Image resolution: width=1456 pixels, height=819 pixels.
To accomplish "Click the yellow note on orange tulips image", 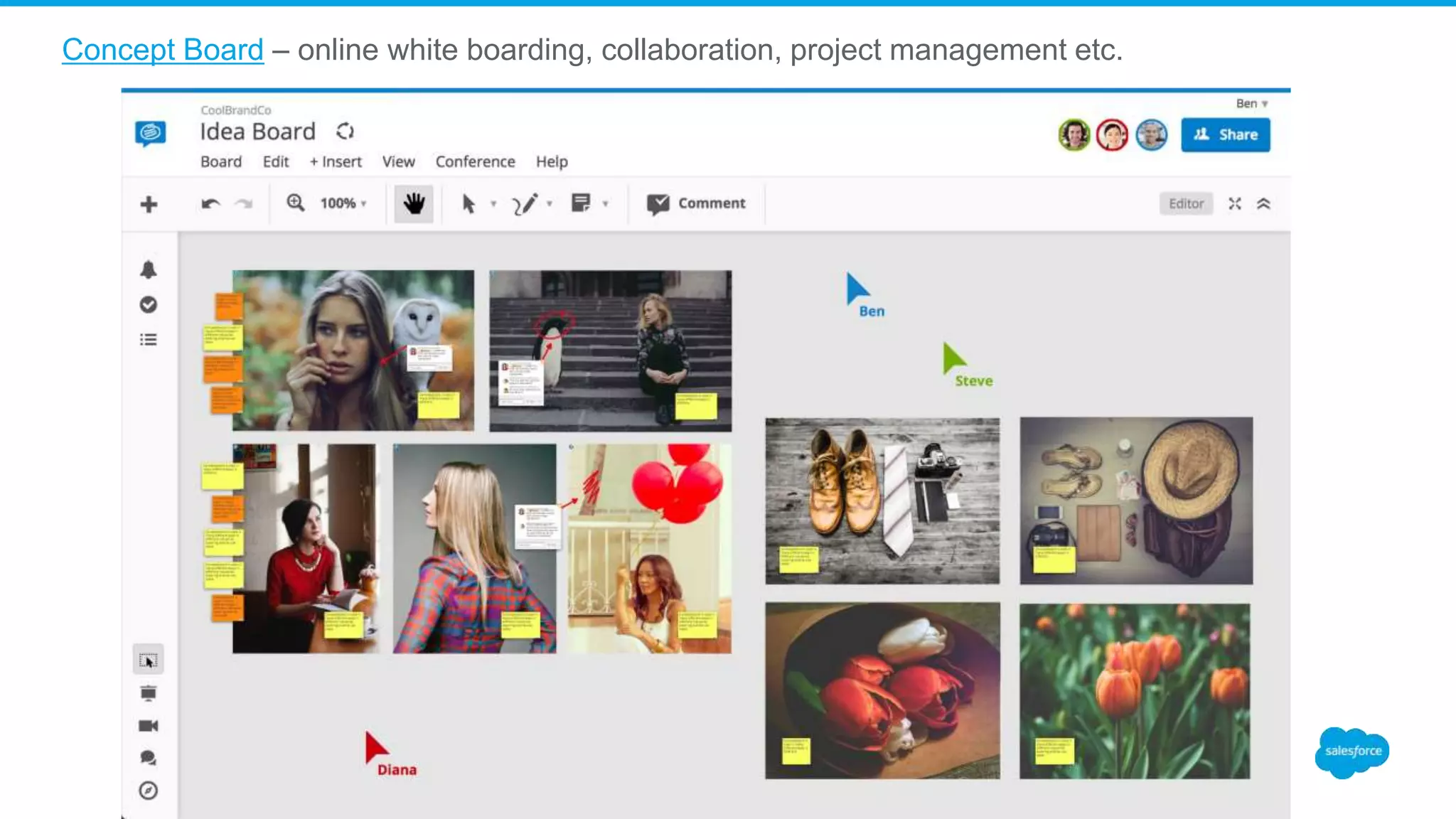I will 1054,750.
